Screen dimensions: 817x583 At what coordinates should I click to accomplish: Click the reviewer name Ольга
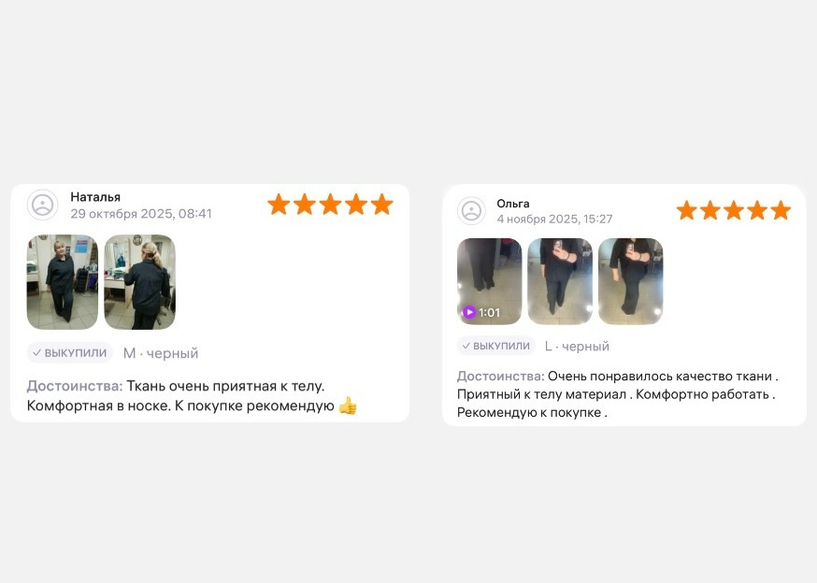pos(513,203)
